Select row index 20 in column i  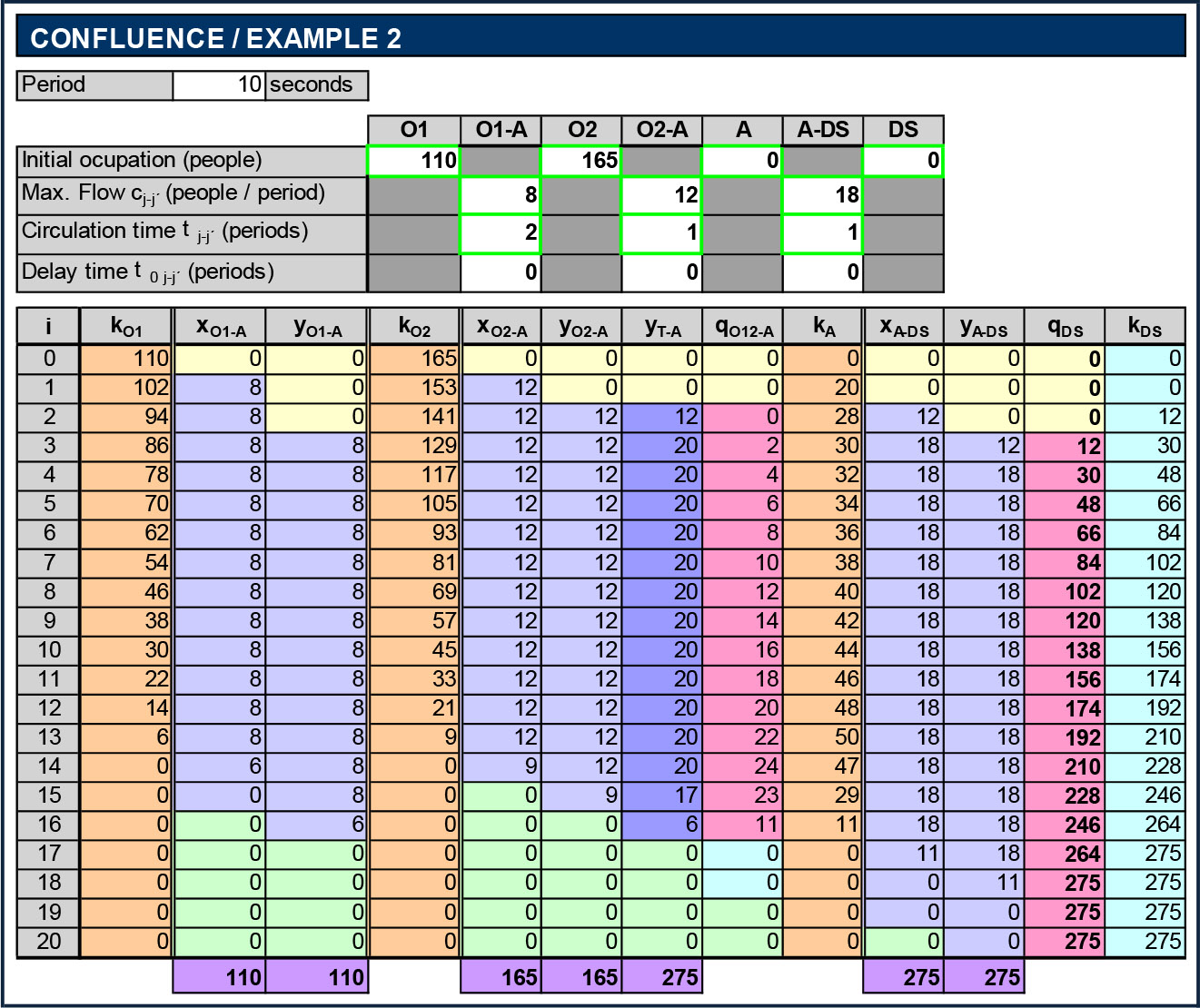(x=48, y=942)
